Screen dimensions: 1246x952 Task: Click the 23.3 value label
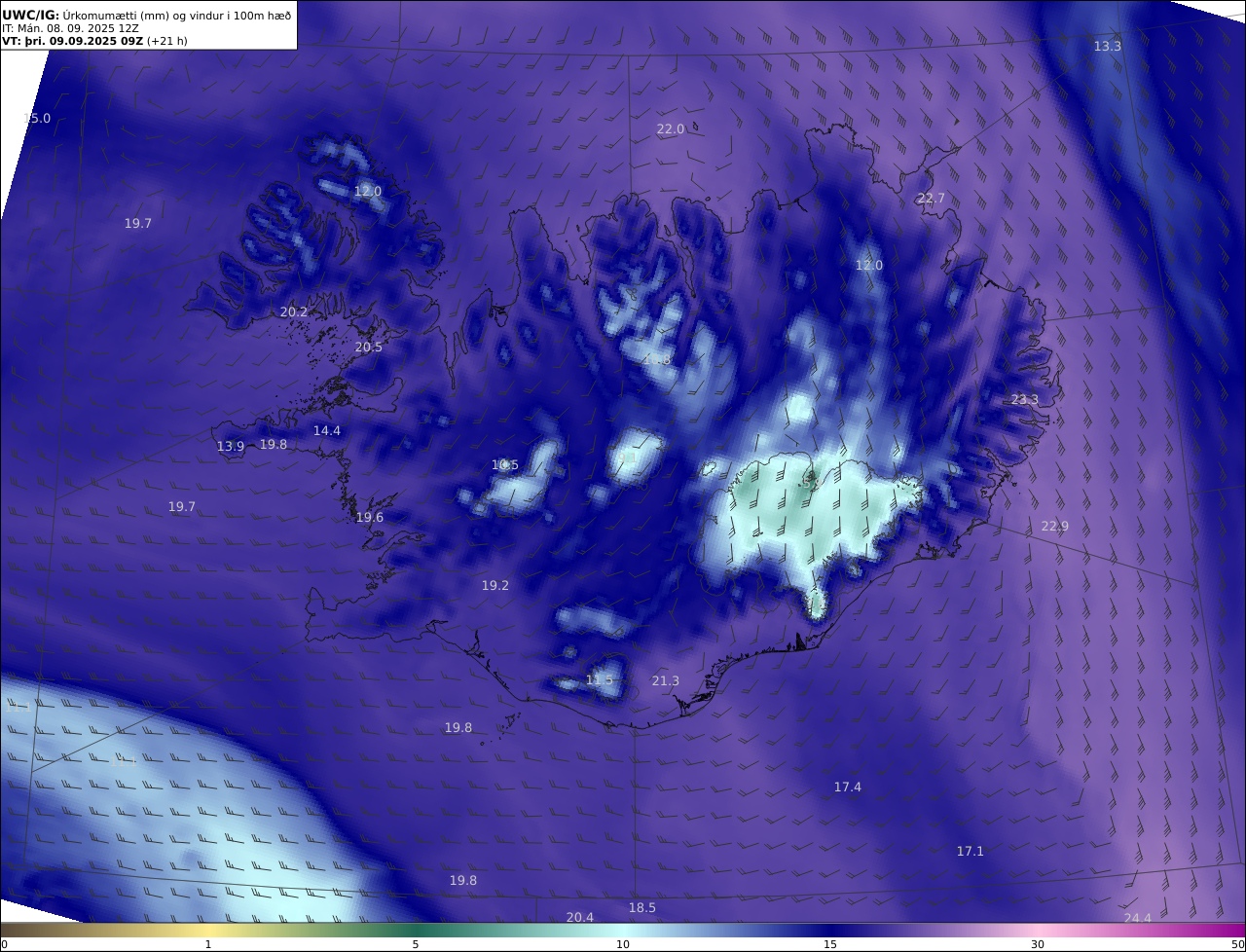[1025, 400]
